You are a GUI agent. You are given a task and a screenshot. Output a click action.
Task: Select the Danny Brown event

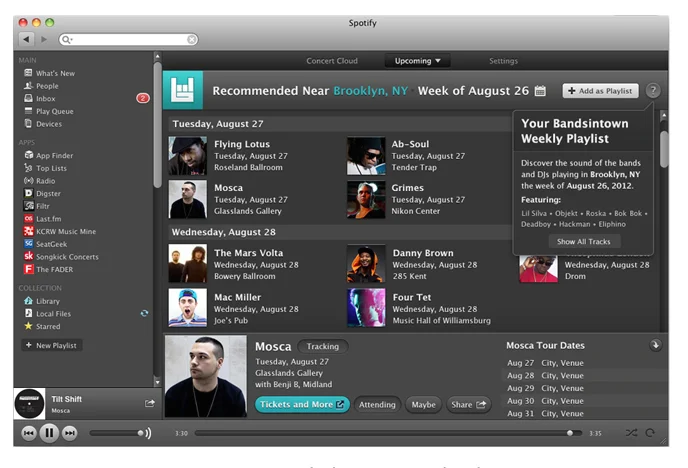pos(413,264)
